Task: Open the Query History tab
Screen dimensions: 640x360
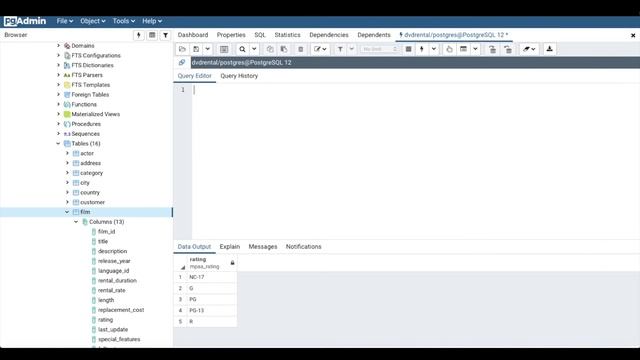Action: pos(239,76)
